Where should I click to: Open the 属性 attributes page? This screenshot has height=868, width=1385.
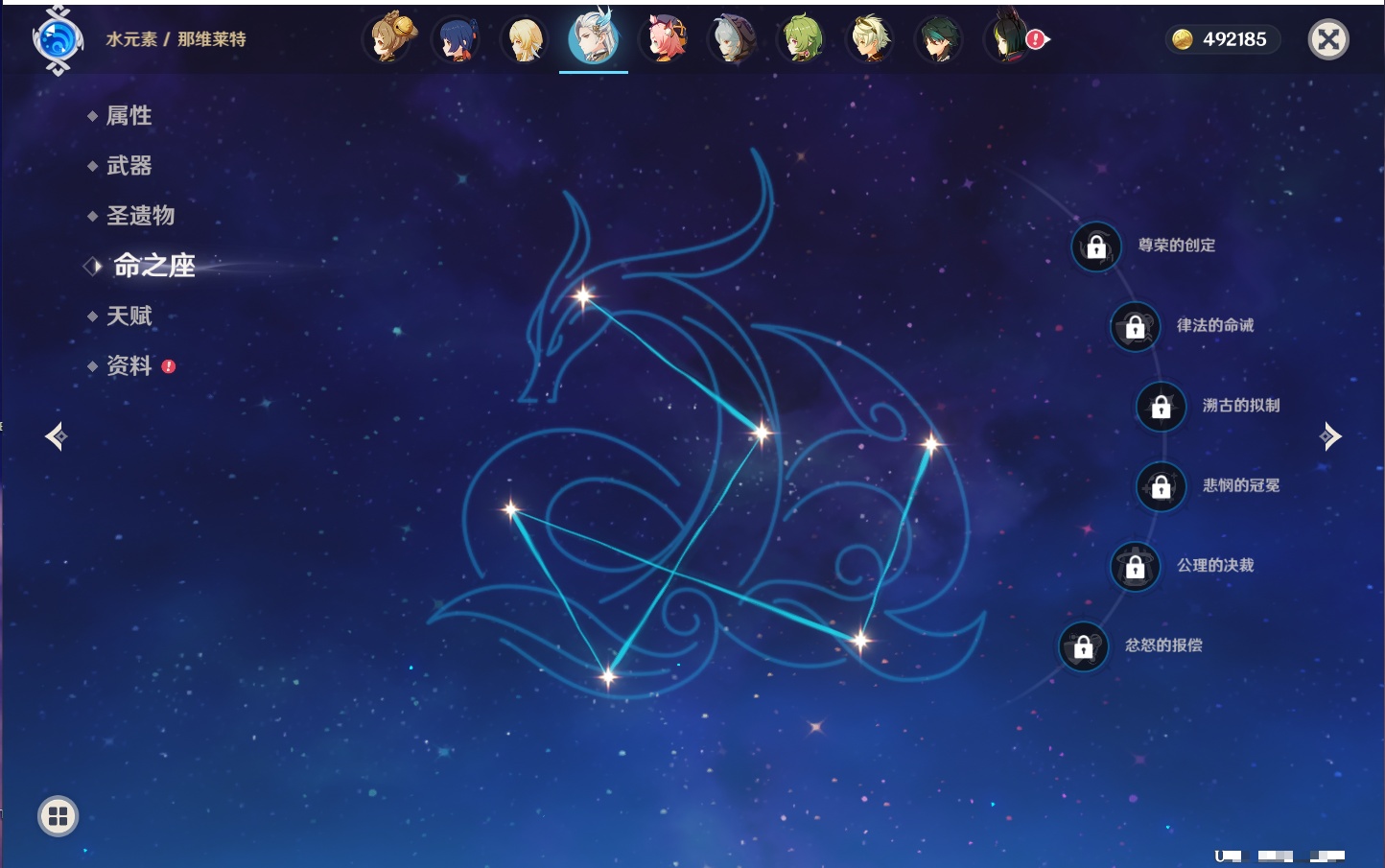click(x=129, y=116)
